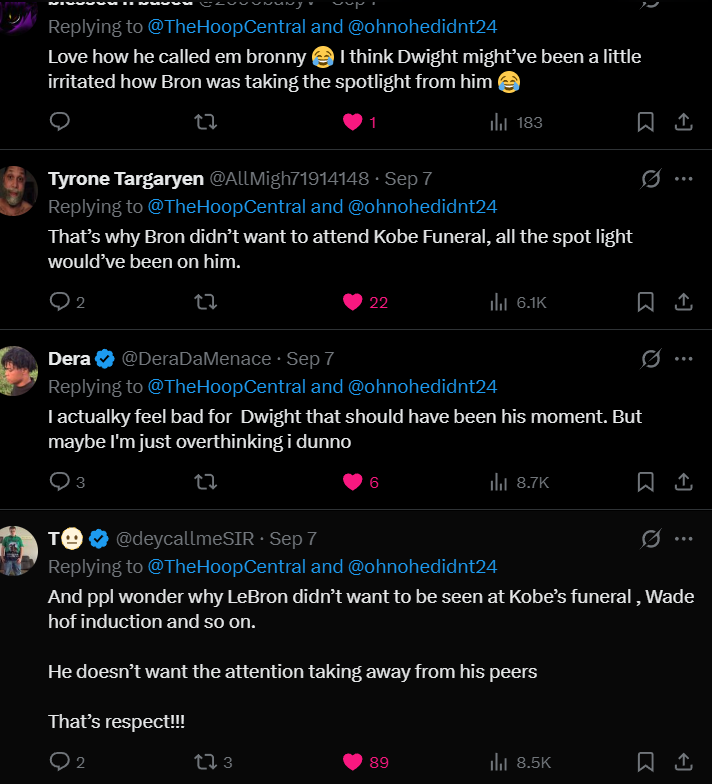712x784 pixels.
Task: Click Dera's profile avatar
Action: [19, 370]
